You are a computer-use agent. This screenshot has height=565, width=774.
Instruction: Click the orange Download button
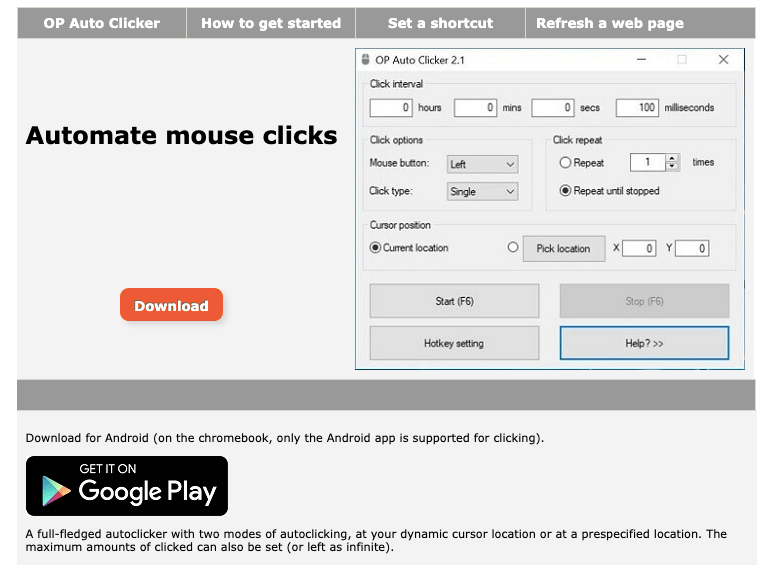click(171, 305)
